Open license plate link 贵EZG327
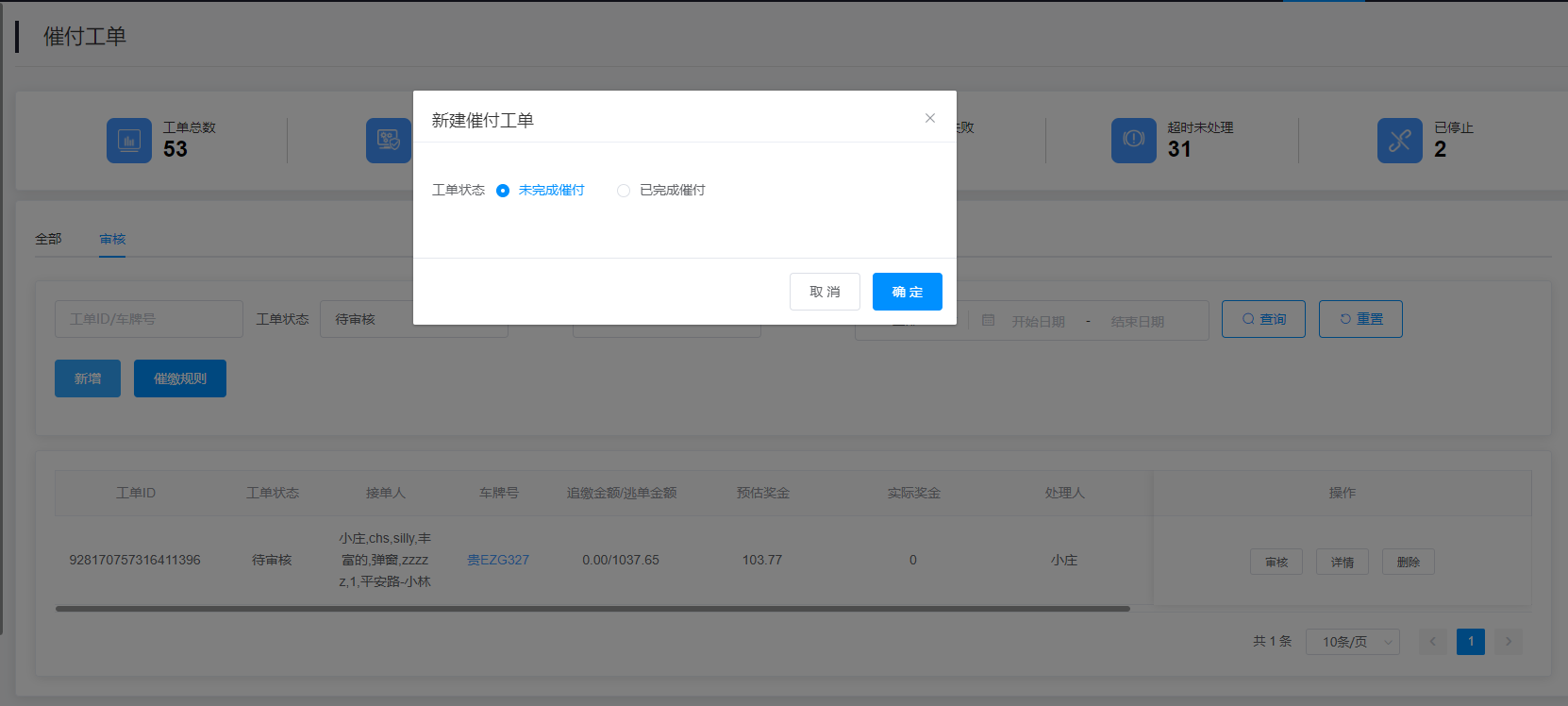1568x706 pixels. point(498,560)
